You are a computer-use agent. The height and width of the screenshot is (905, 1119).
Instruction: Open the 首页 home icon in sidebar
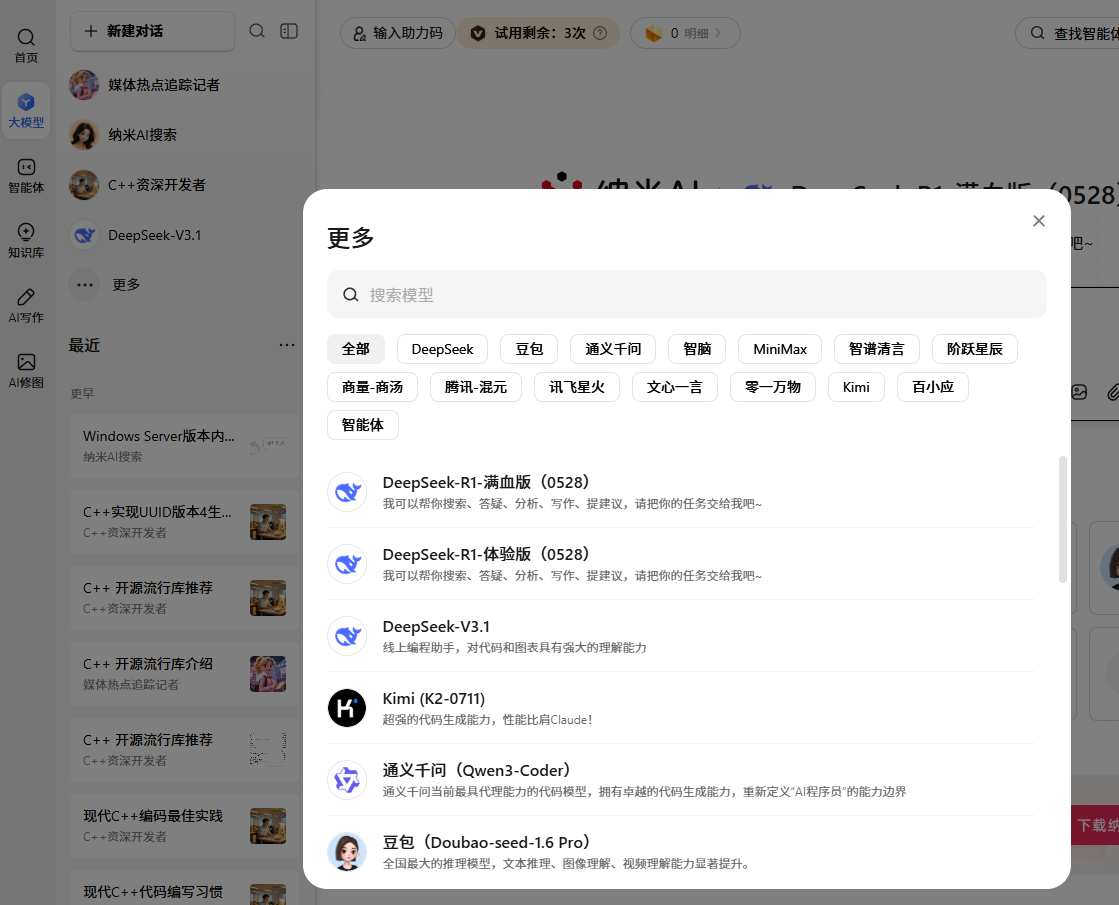[x=26, y=46]
